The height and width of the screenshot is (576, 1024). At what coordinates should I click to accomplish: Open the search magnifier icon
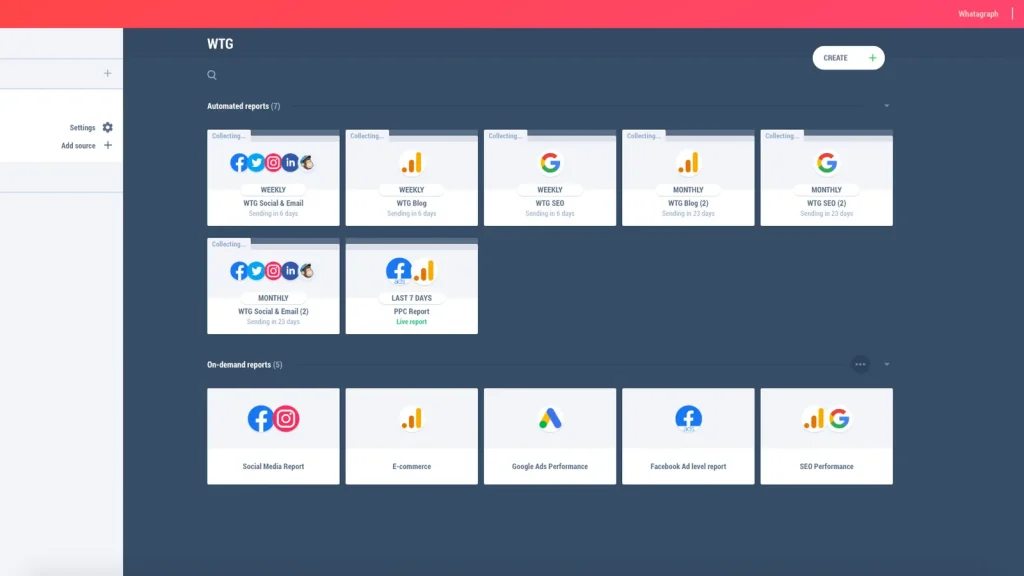[212, 75]
